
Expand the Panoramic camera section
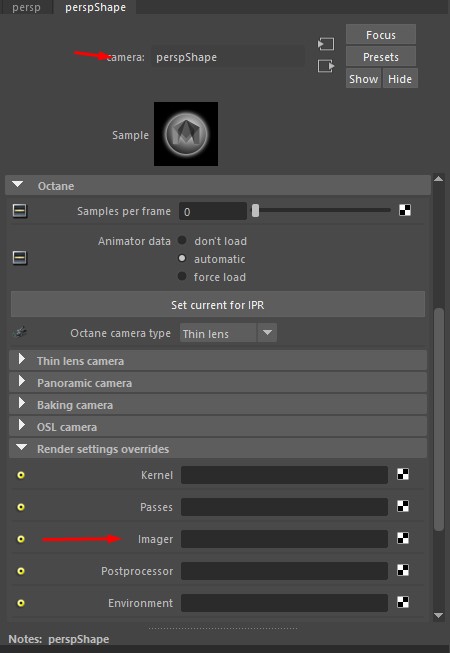tap(218, 383)
